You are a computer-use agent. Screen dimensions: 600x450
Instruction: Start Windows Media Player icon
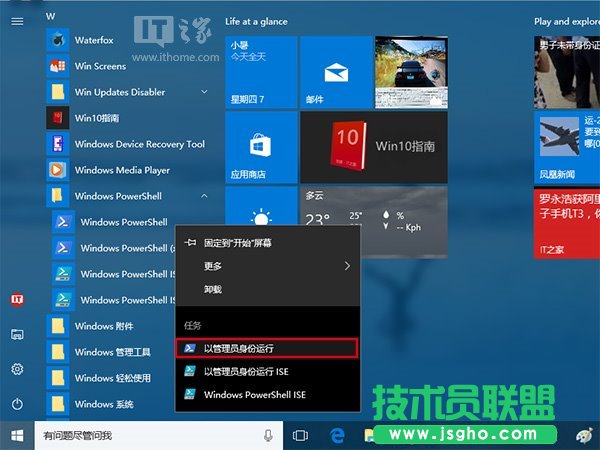(58, 170)
